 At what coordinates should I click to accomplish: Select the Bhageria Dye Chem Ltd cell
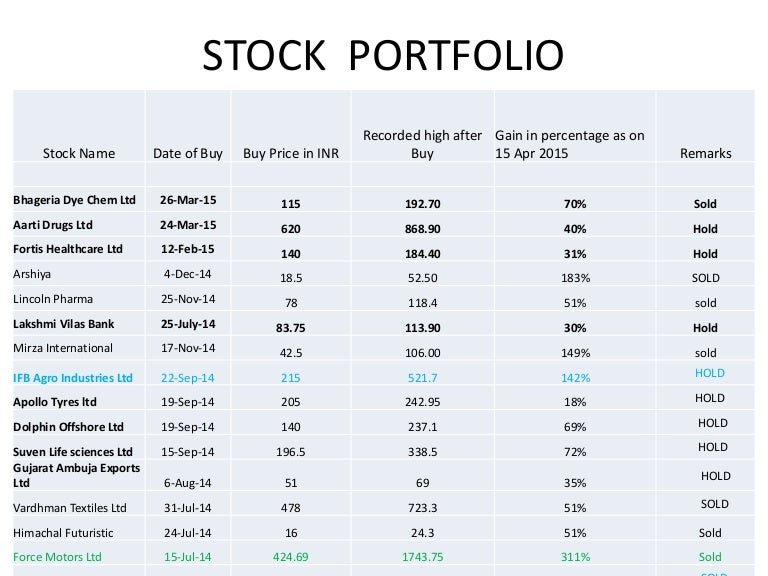click(73, 201)
